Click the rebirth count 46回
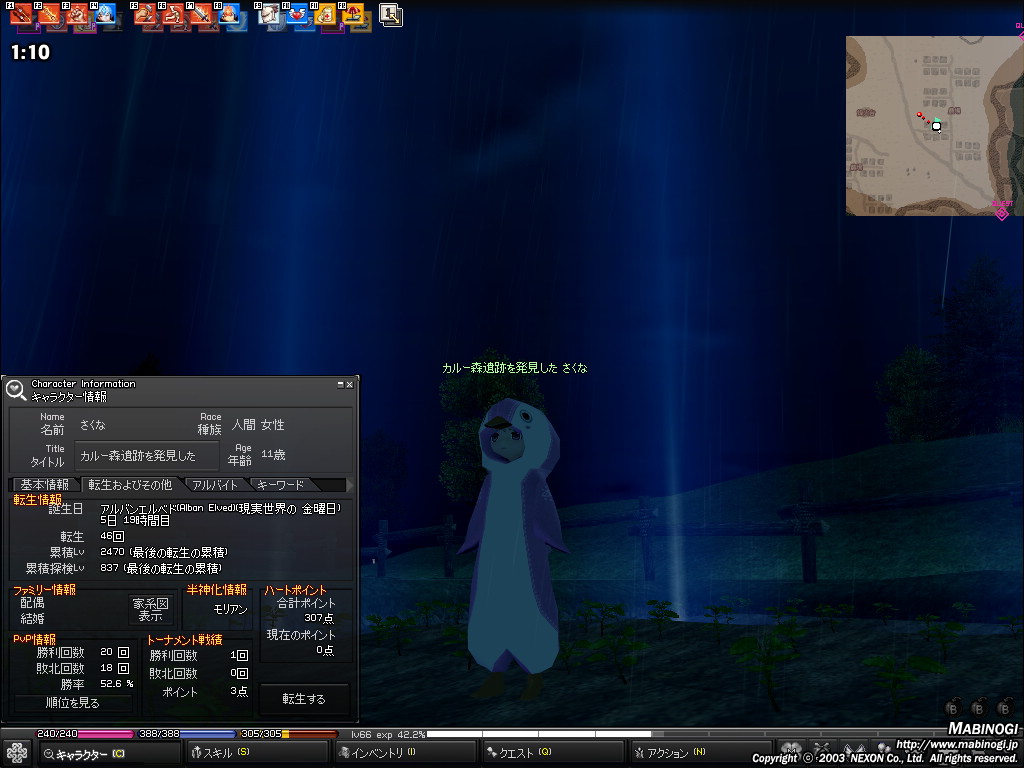The image size is (1024, 768). (112, 536)
